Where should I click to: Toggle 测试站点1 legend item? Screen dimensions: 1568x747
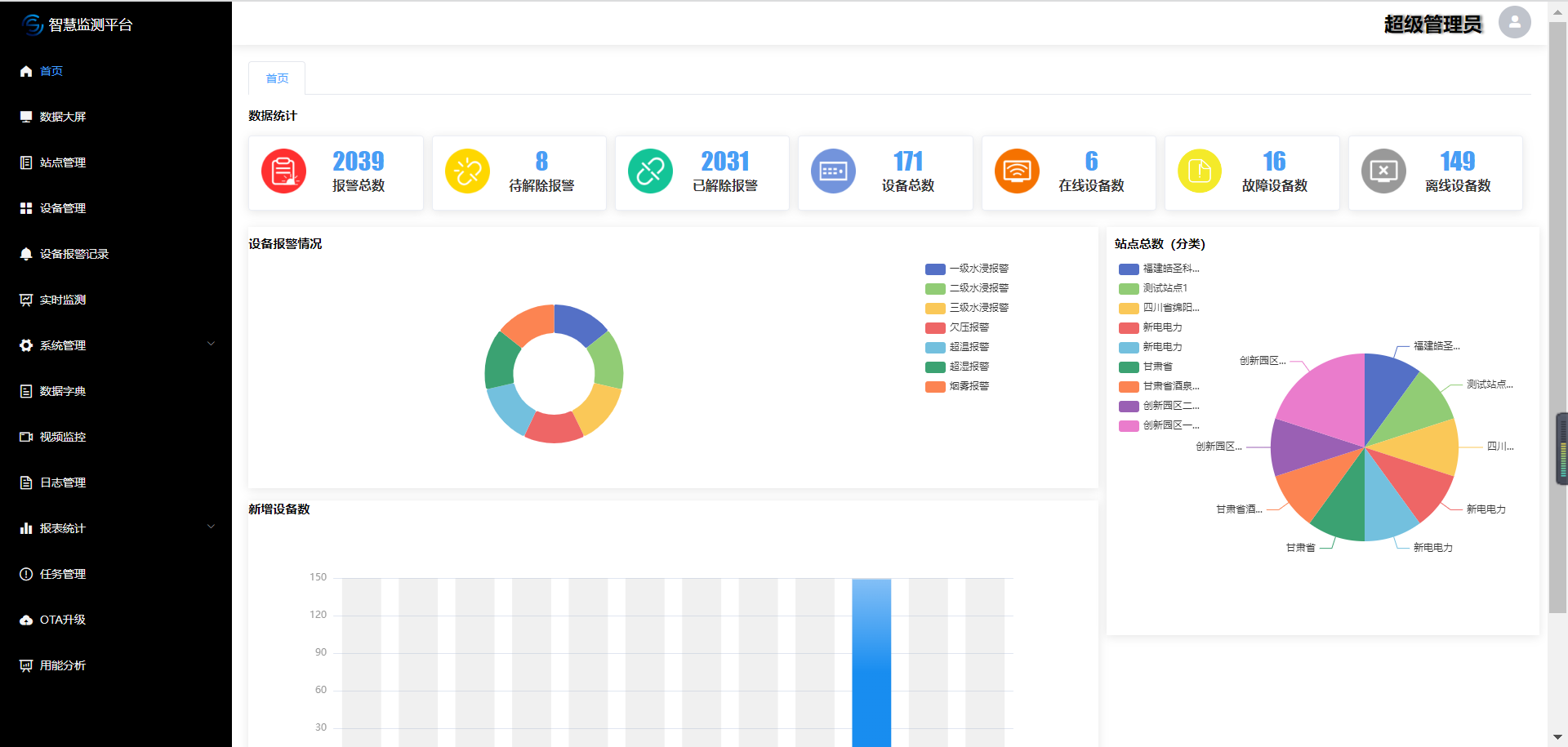click(1153, 288)
